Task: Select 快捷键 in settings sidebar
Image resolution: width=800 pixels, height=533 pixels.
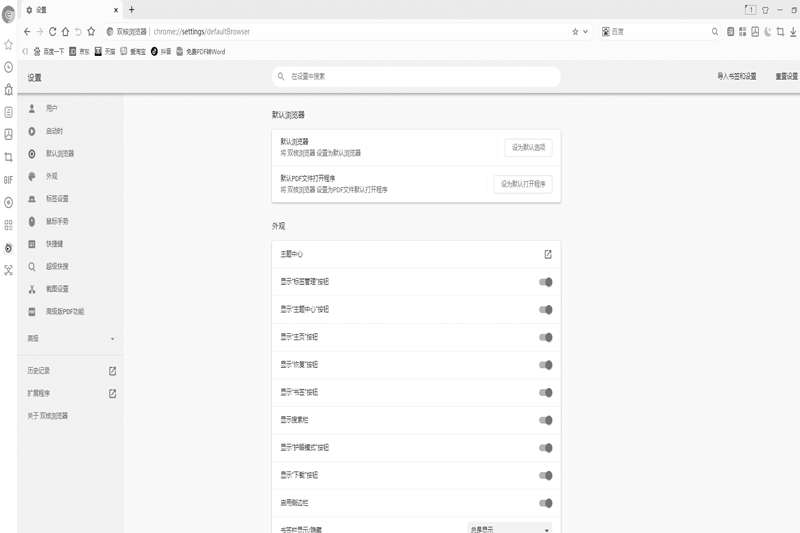Action: (54, 244)
